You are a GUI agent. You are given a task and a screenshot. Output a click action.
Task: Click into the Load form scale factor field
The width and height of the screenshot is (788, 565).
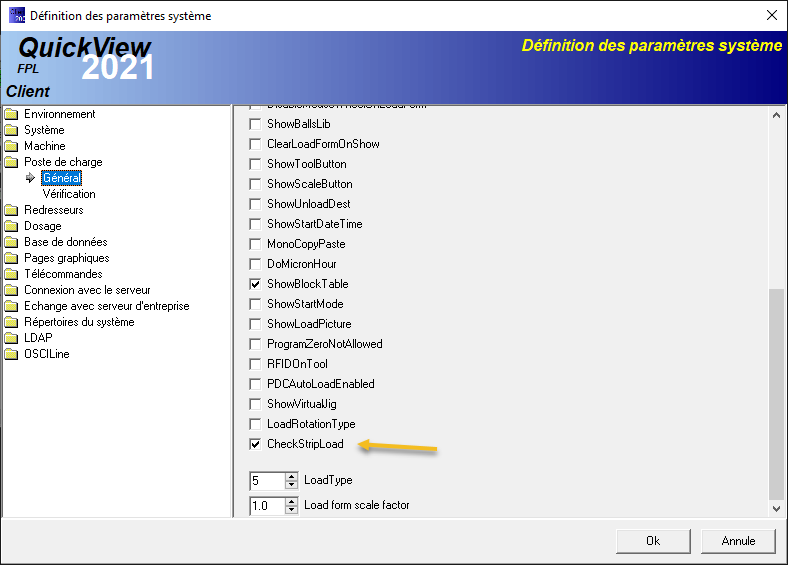click(x=267, y=506)
